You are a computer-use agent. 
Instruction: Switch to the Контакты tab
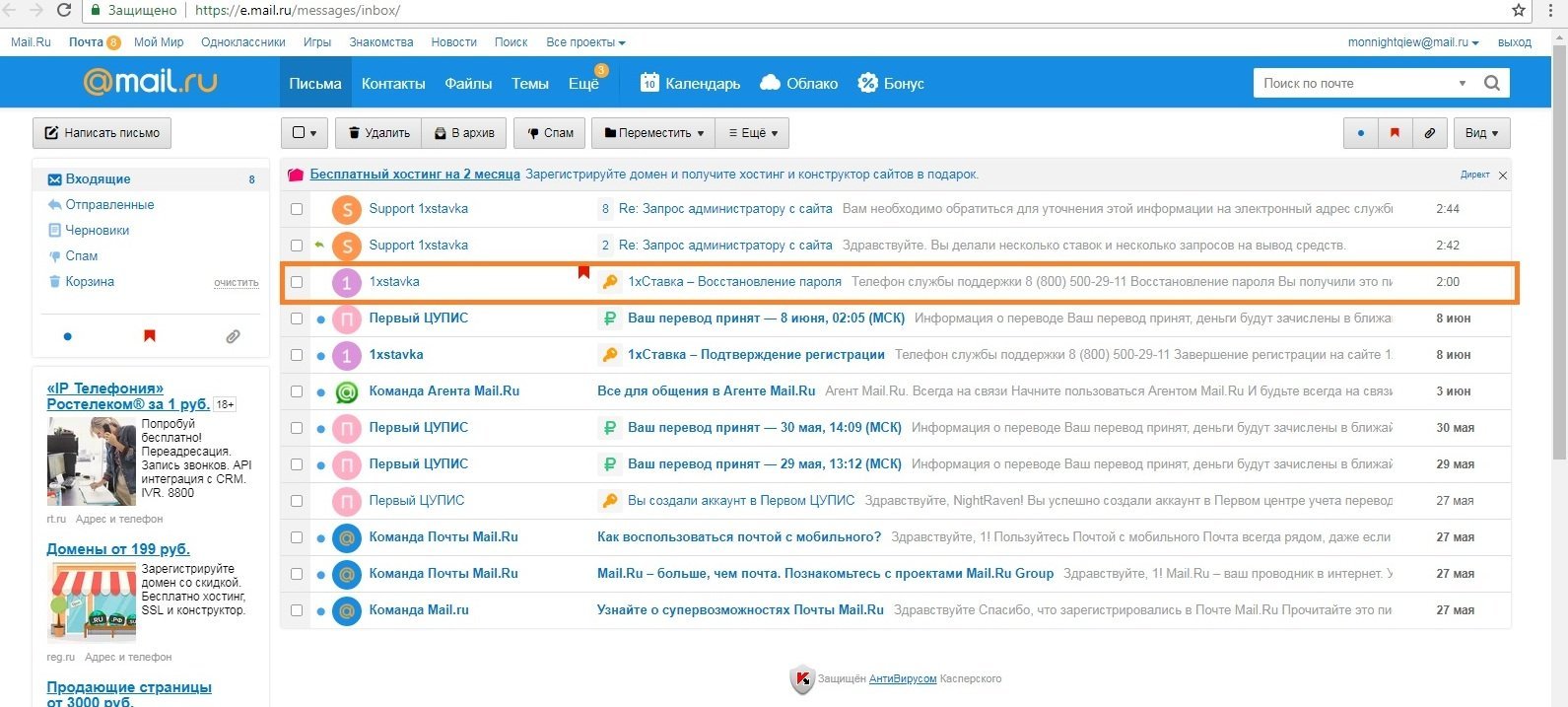click(393, 84)
